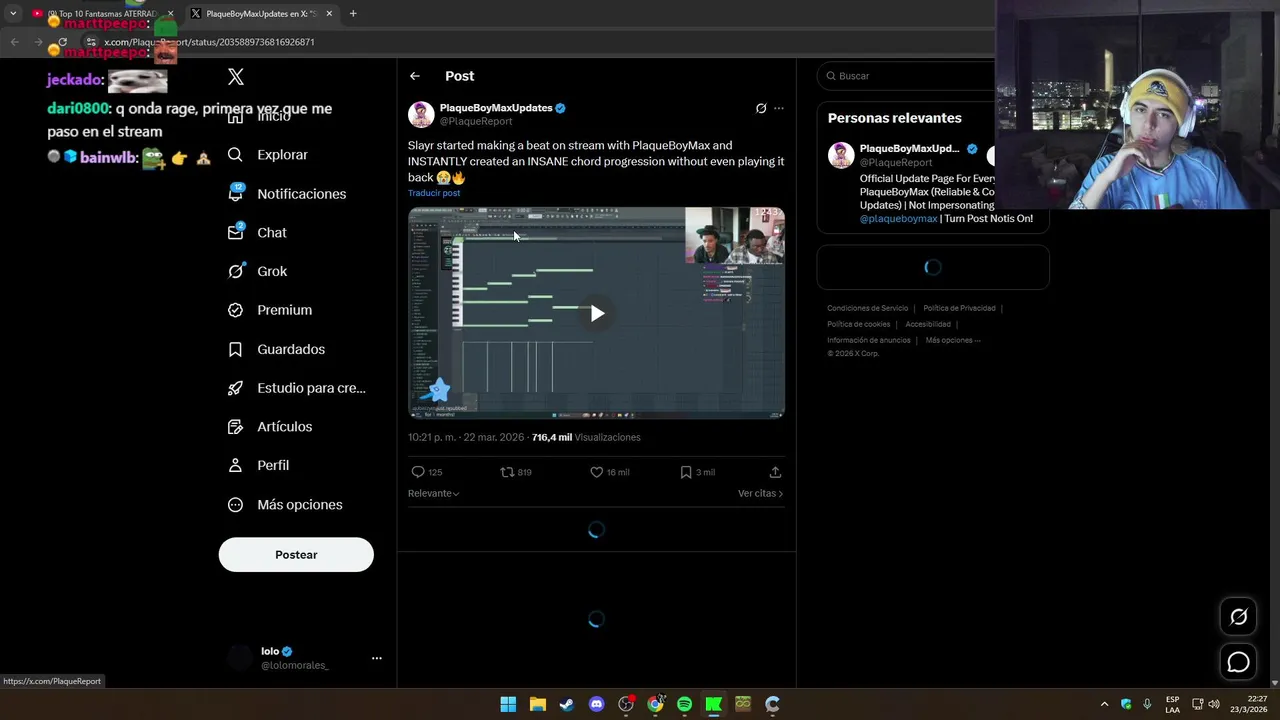Click the share icon on the post

775,472
